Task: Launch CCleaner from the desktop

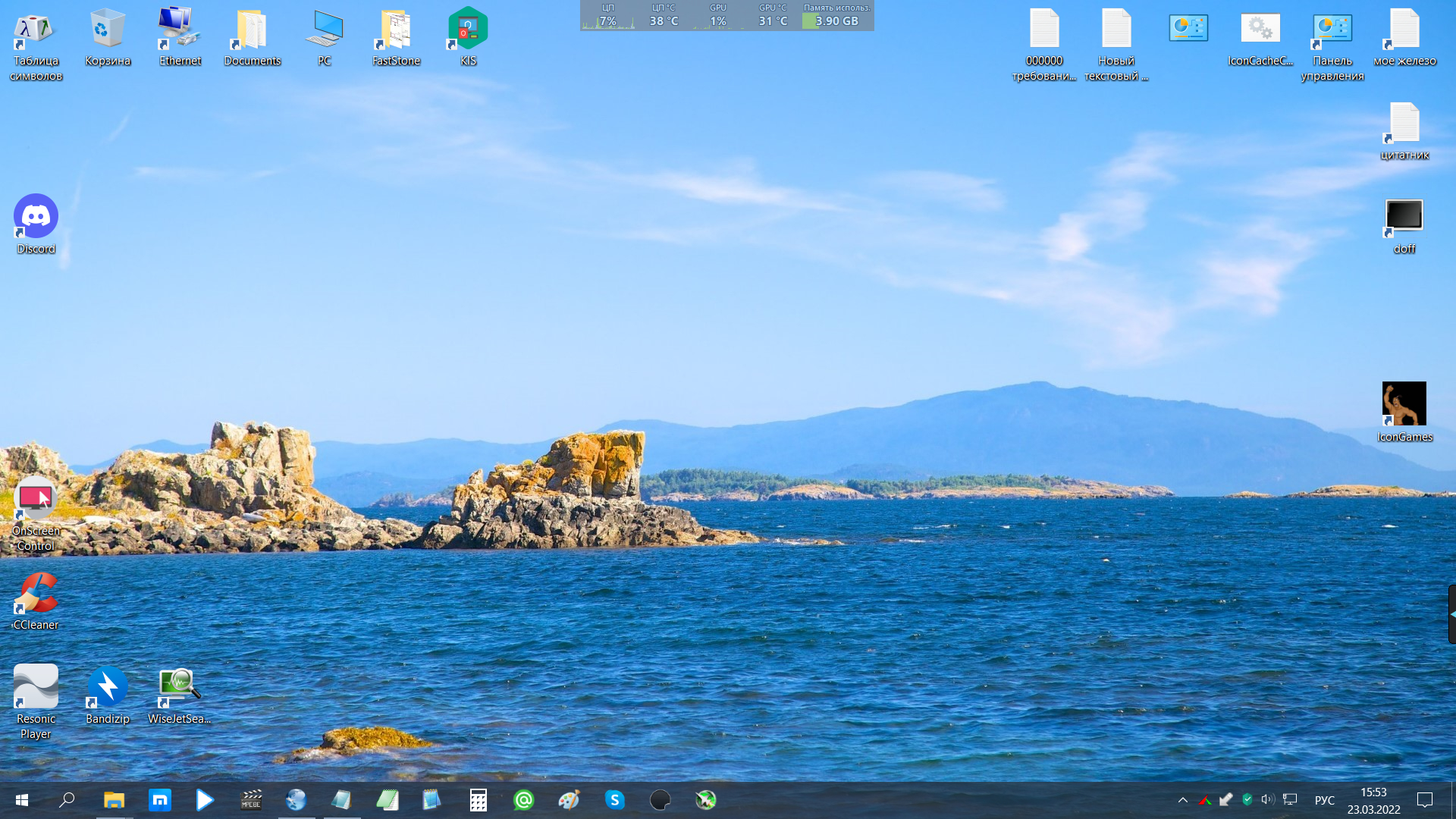Action: (36, 593)
